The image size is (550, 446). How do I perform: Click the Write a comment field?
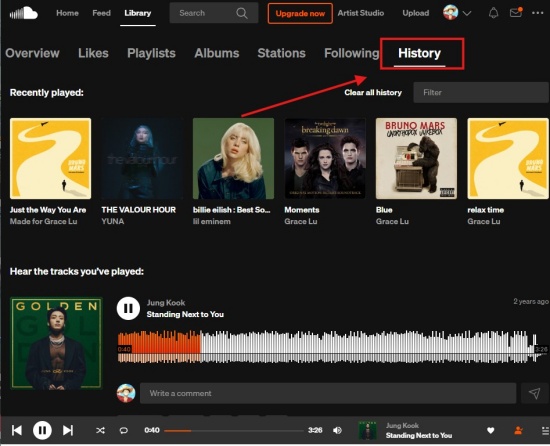328,393
